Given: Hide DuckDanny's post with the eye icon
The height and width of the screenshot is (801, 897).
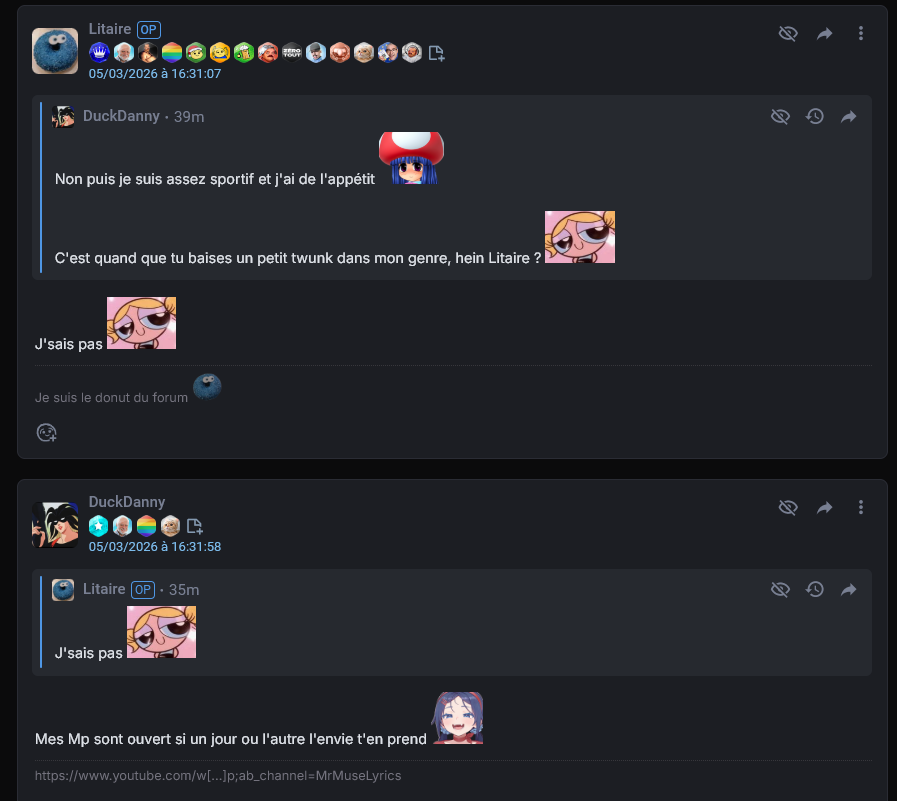Looking at the screenshot, I should coord(788,507).
